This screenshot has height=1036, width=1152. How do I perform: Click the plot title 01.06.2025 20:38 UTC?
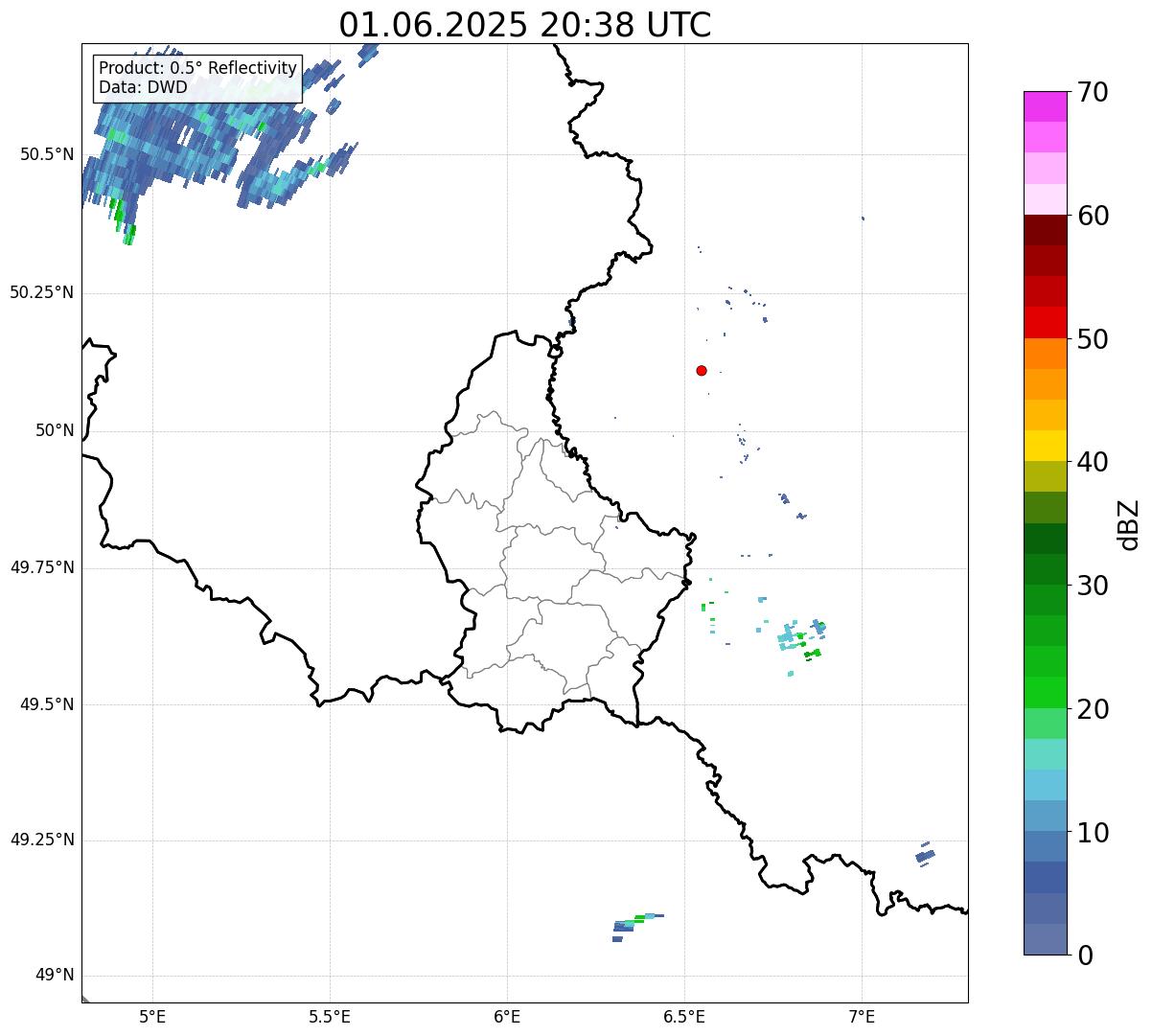525,25
